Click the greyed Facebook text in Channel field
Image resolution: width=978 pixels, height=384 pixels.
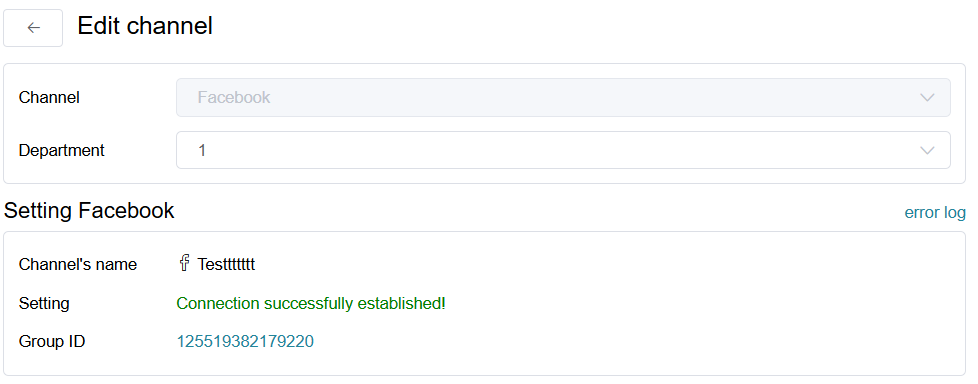pyautogui.click(x=234, y=97)
